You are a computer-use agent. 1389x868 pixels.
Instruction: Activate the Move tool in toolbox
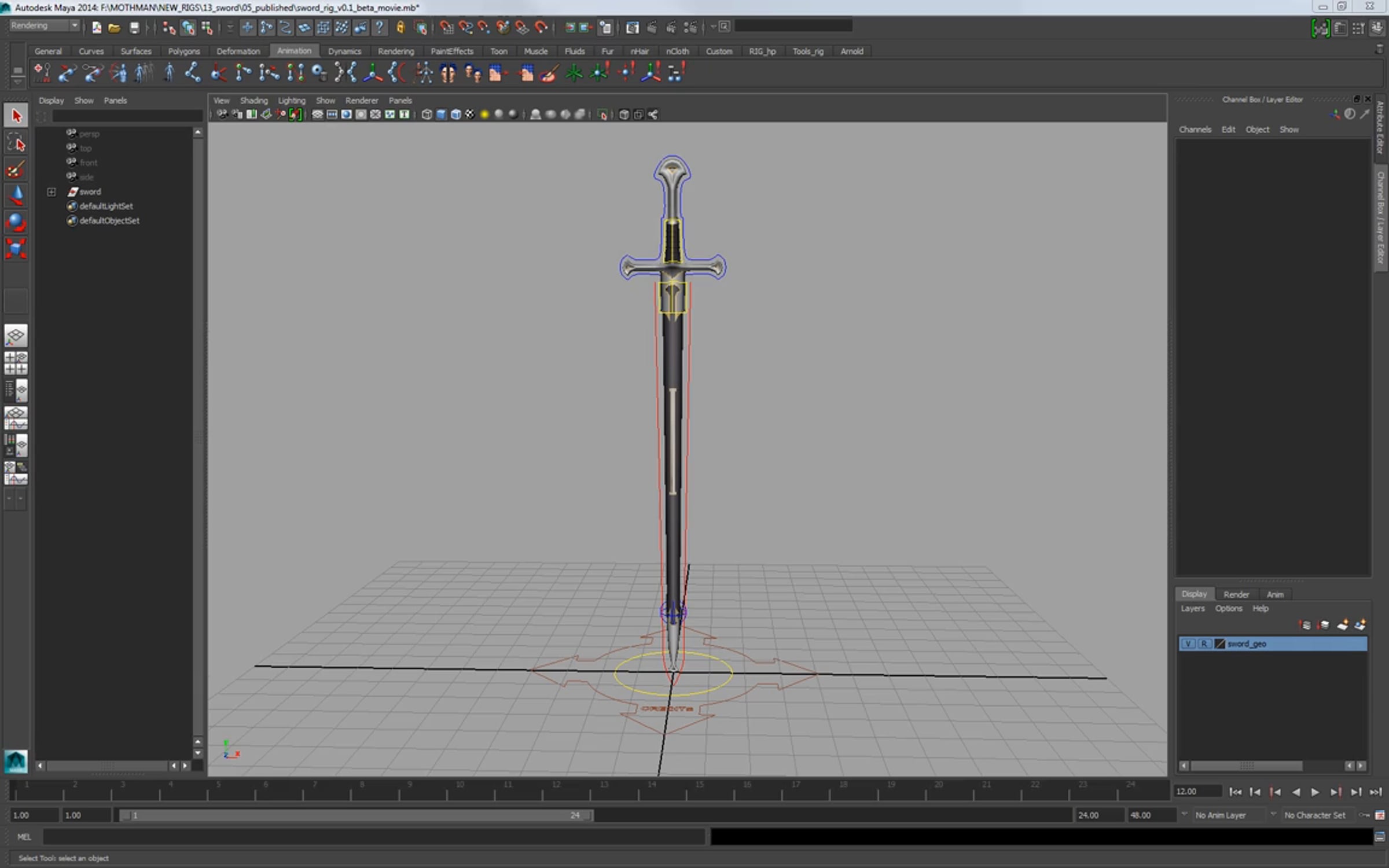[x=16, y=196]
